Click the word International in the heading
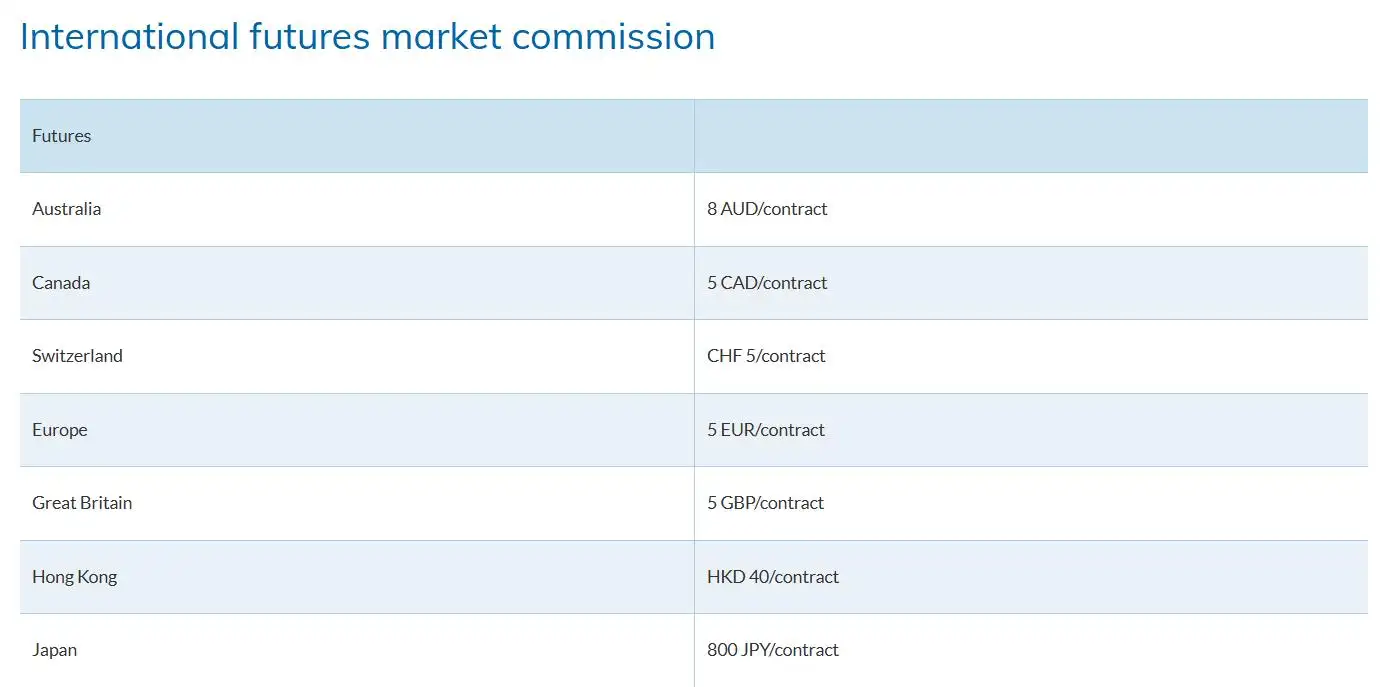1397x687 pixels. coord(129,37)
